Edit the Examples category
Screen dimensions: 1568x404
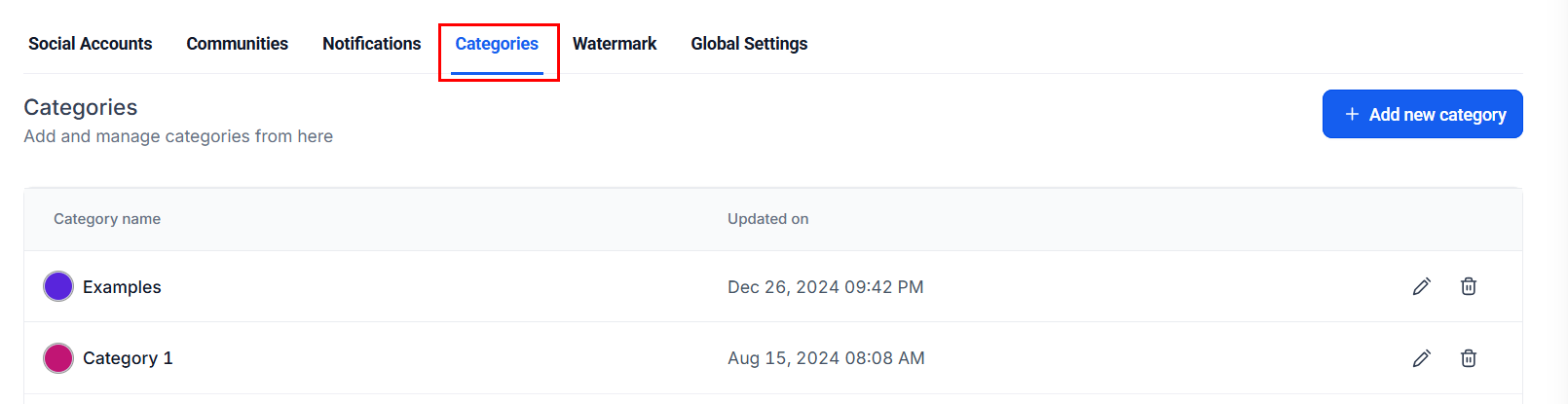pyautogui.click(x=1421, y=286)
